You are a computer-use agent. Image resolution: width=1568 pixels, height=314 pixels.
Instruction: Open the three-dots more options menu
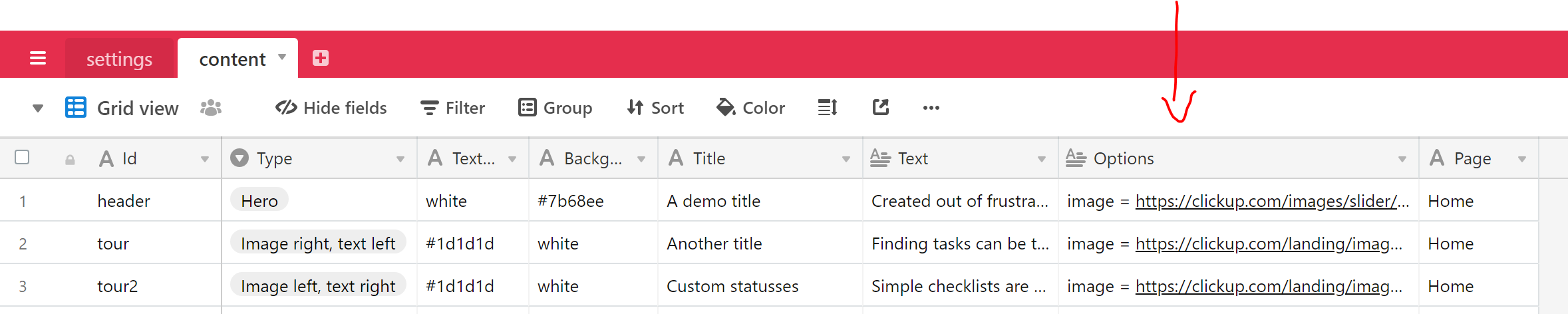tap(931, 108)
